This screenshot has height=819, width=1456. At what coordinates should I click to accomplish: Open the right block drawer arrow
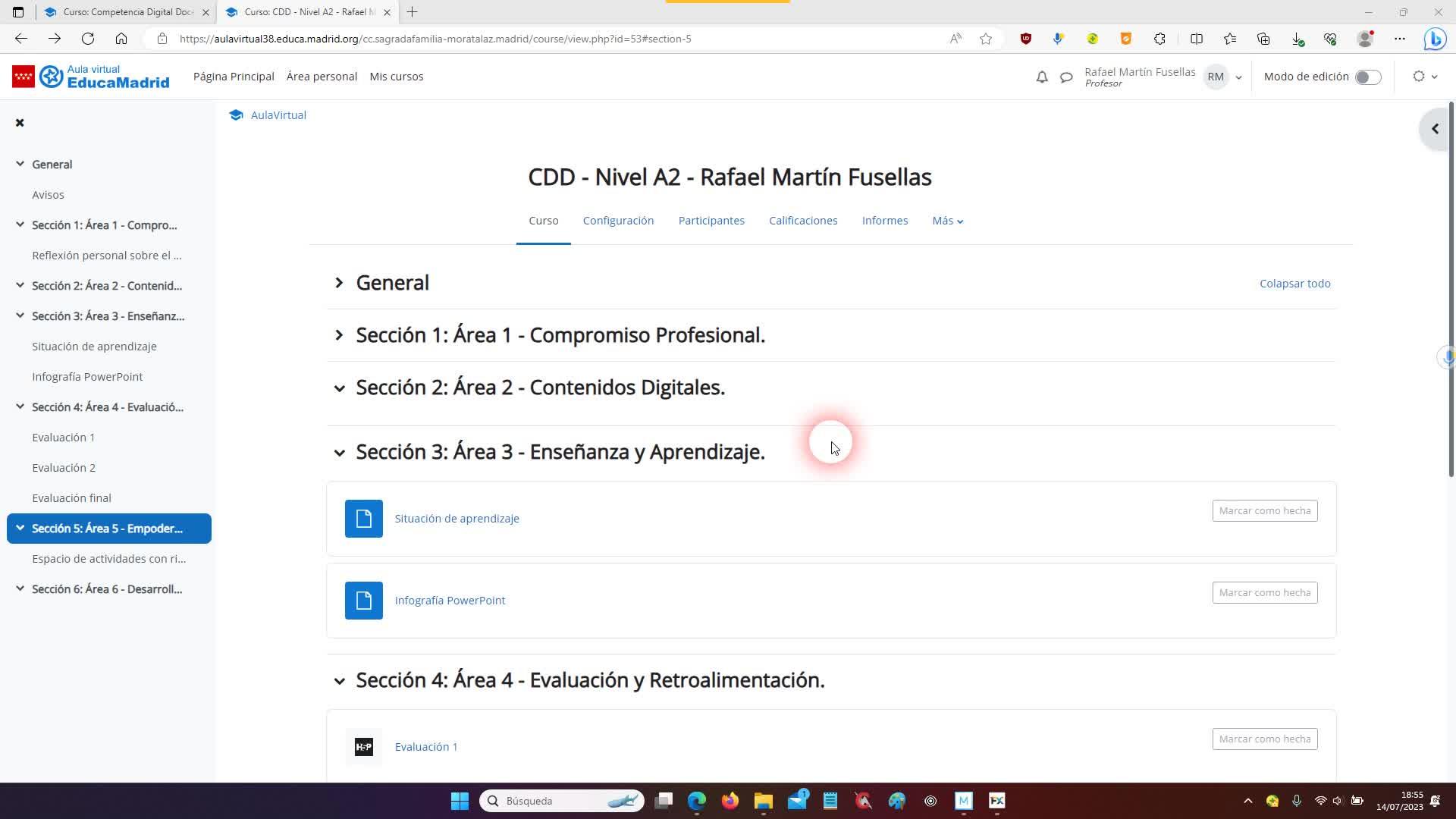(1435, 129)
